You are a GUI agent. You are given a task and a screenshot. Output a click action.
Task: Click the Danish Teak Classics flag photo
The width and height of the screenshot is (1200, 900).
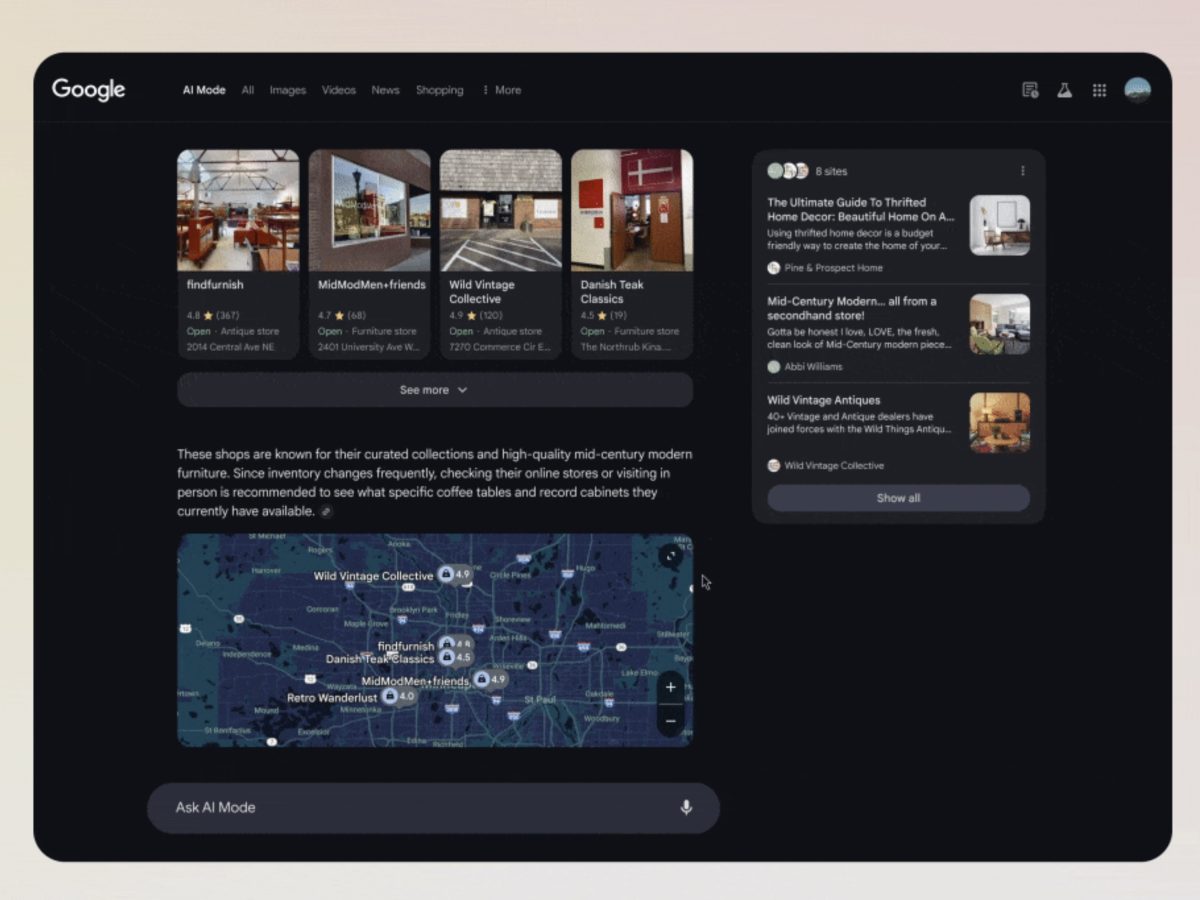(632, 210)
